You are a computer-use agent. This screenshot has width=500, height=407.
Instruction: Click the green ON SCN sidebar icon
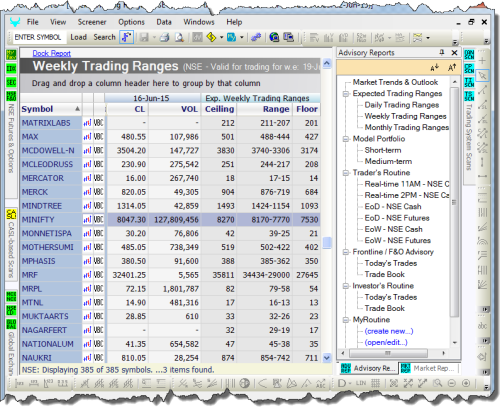[x=469, y=54]
